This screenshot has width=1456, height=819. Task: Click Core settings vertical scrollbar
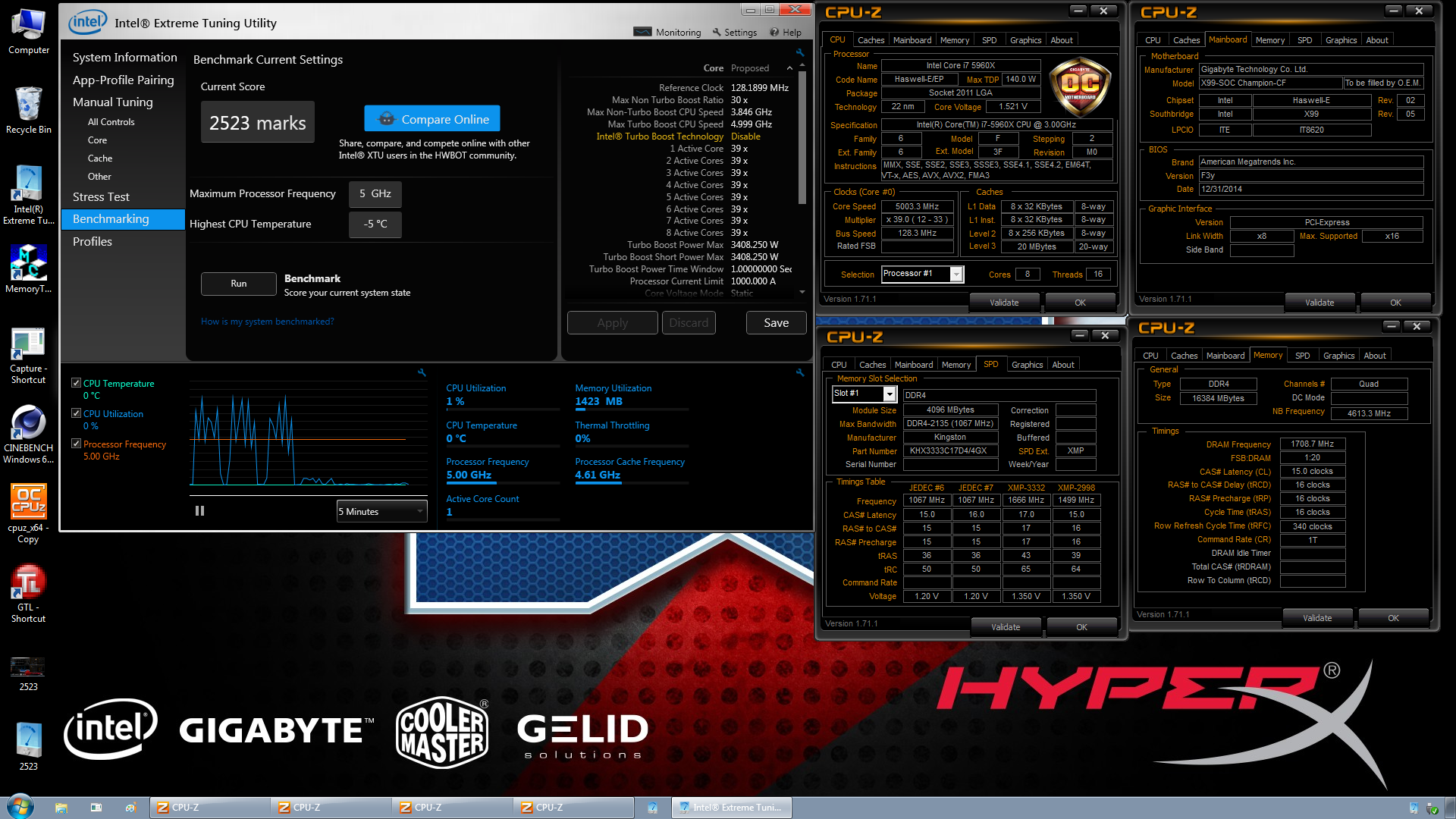[x=802, y=138]
